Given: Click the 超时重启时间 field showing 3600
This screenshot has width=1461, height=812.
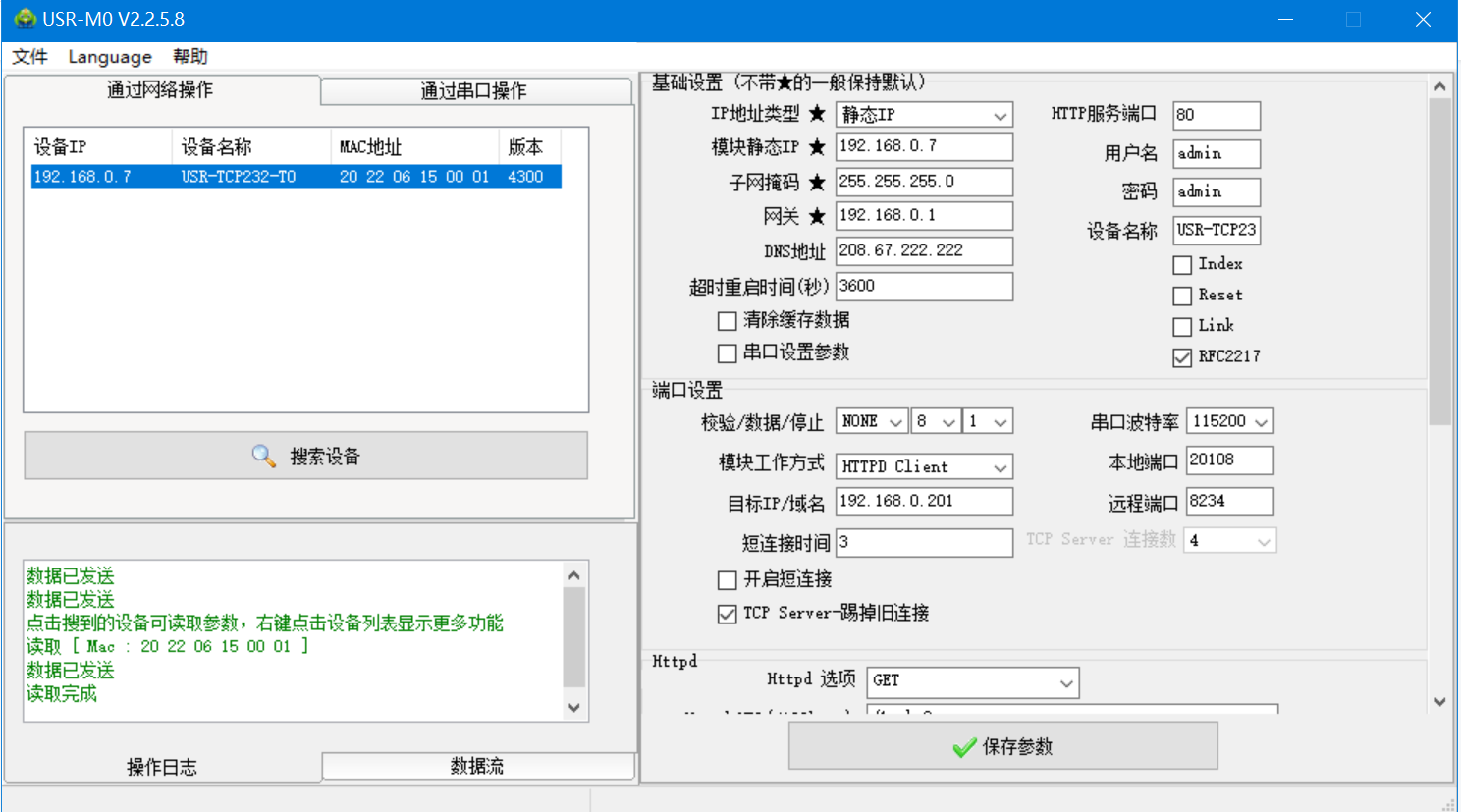Looking at the screenshot, I should 924,286.
